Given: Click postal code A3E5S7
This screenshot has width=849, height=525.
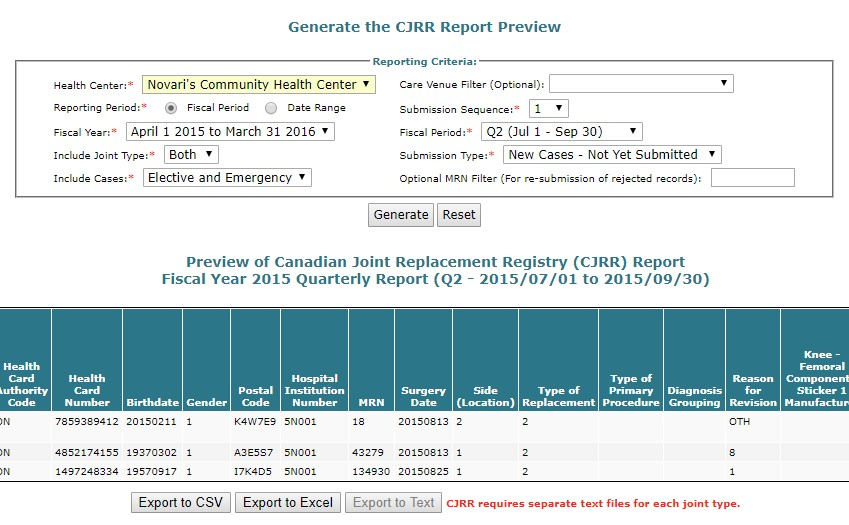Looking at the screenshot, I should [253, 452].
